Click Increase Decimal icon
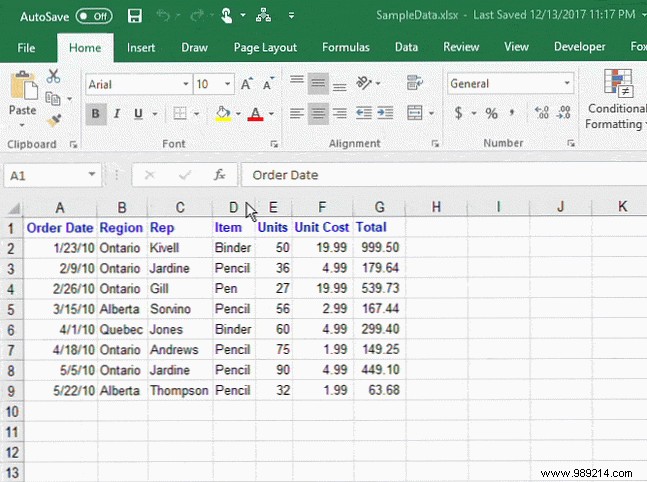This screenshot has width=647, height=482. 541,113
